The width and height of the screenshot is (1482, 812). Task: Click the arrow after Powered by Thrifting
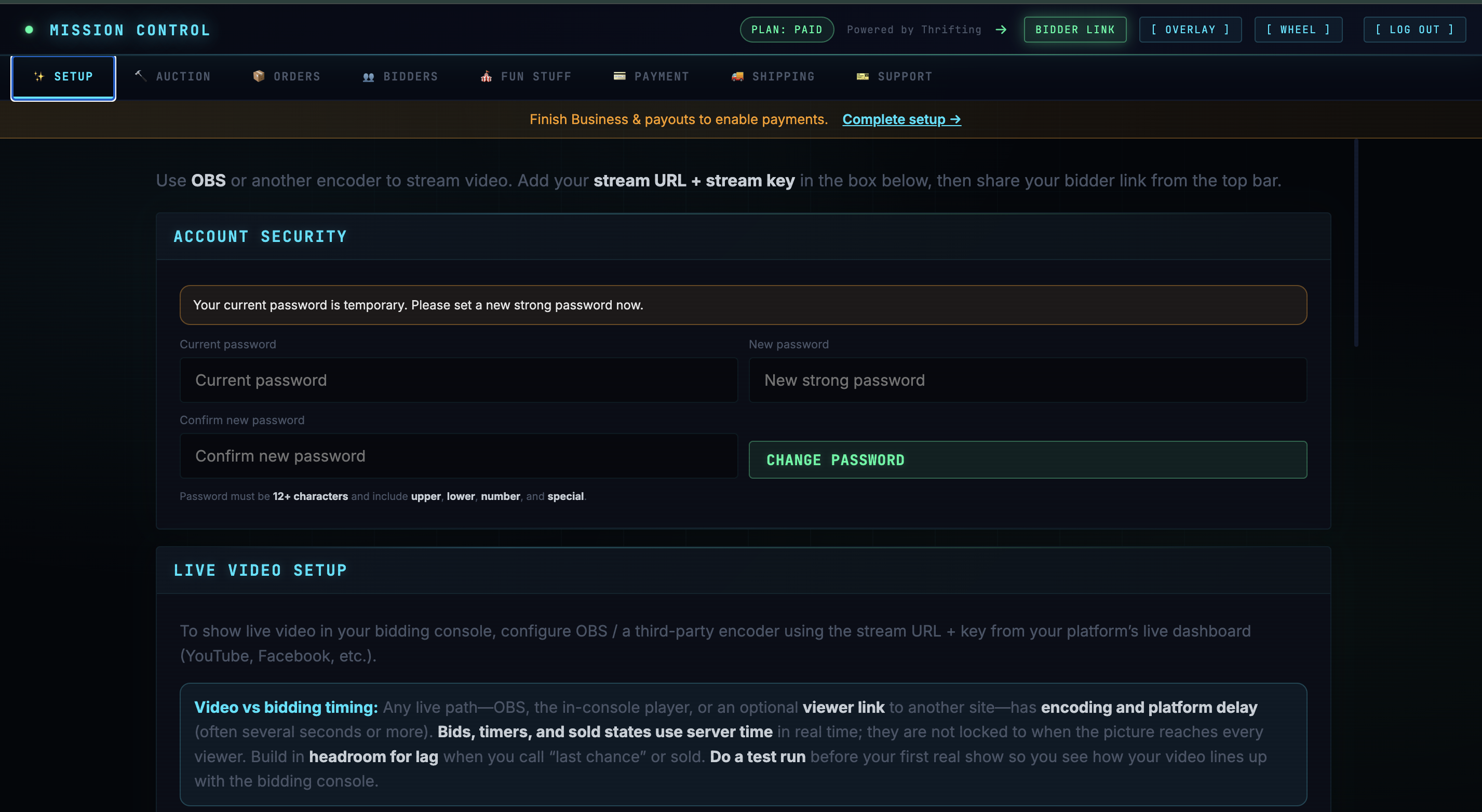click(1001, 29)
